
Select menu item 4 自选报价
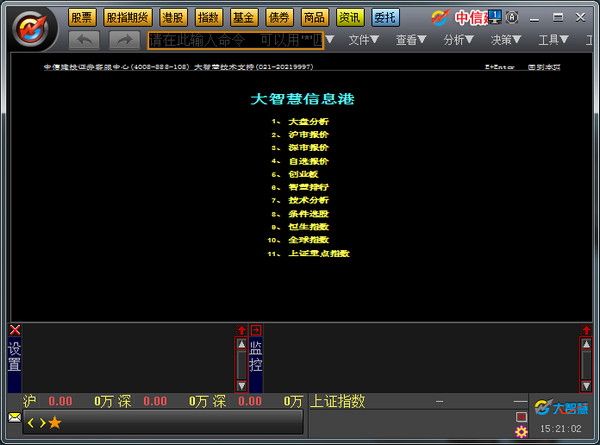[300, 161]
